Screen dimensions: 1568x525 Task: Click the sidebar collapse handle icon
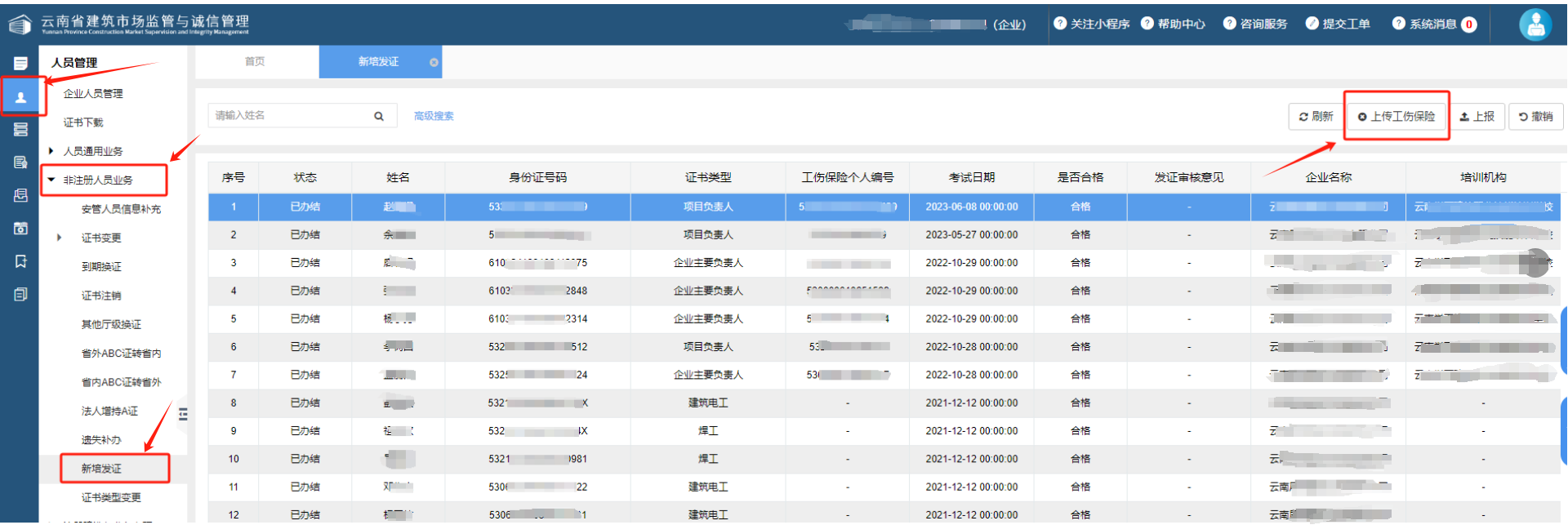(x=183, y=414)
